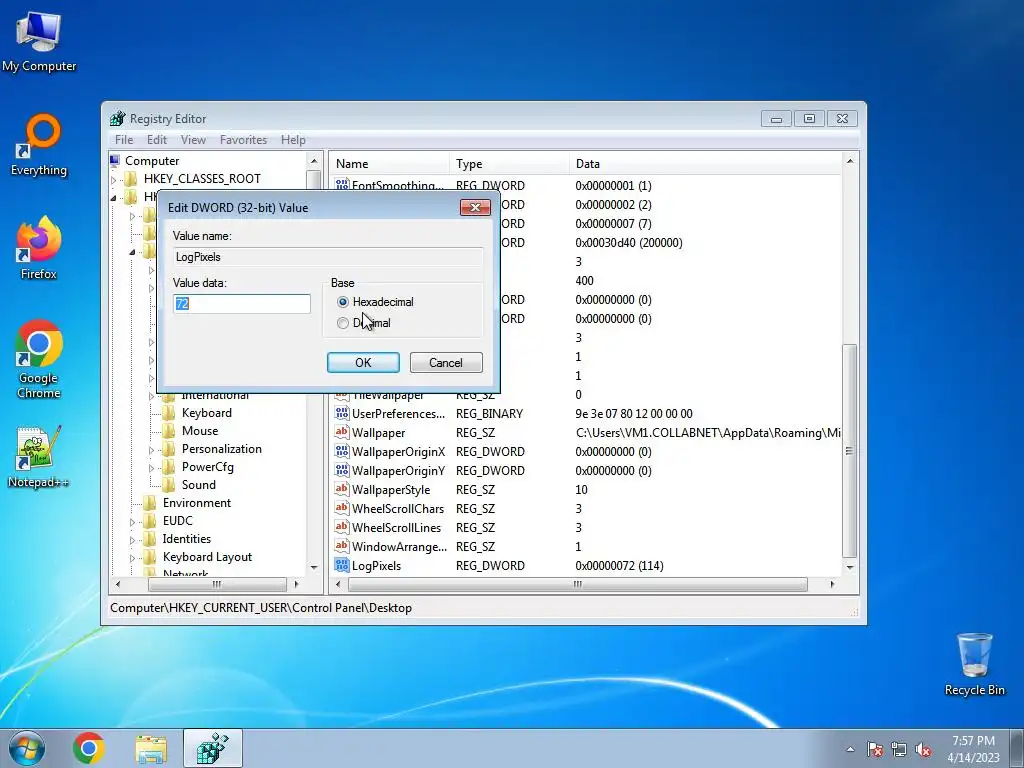Select the LogPixels value icon
The height and width of the screenshot is (768, 1024).
(342, 565)
